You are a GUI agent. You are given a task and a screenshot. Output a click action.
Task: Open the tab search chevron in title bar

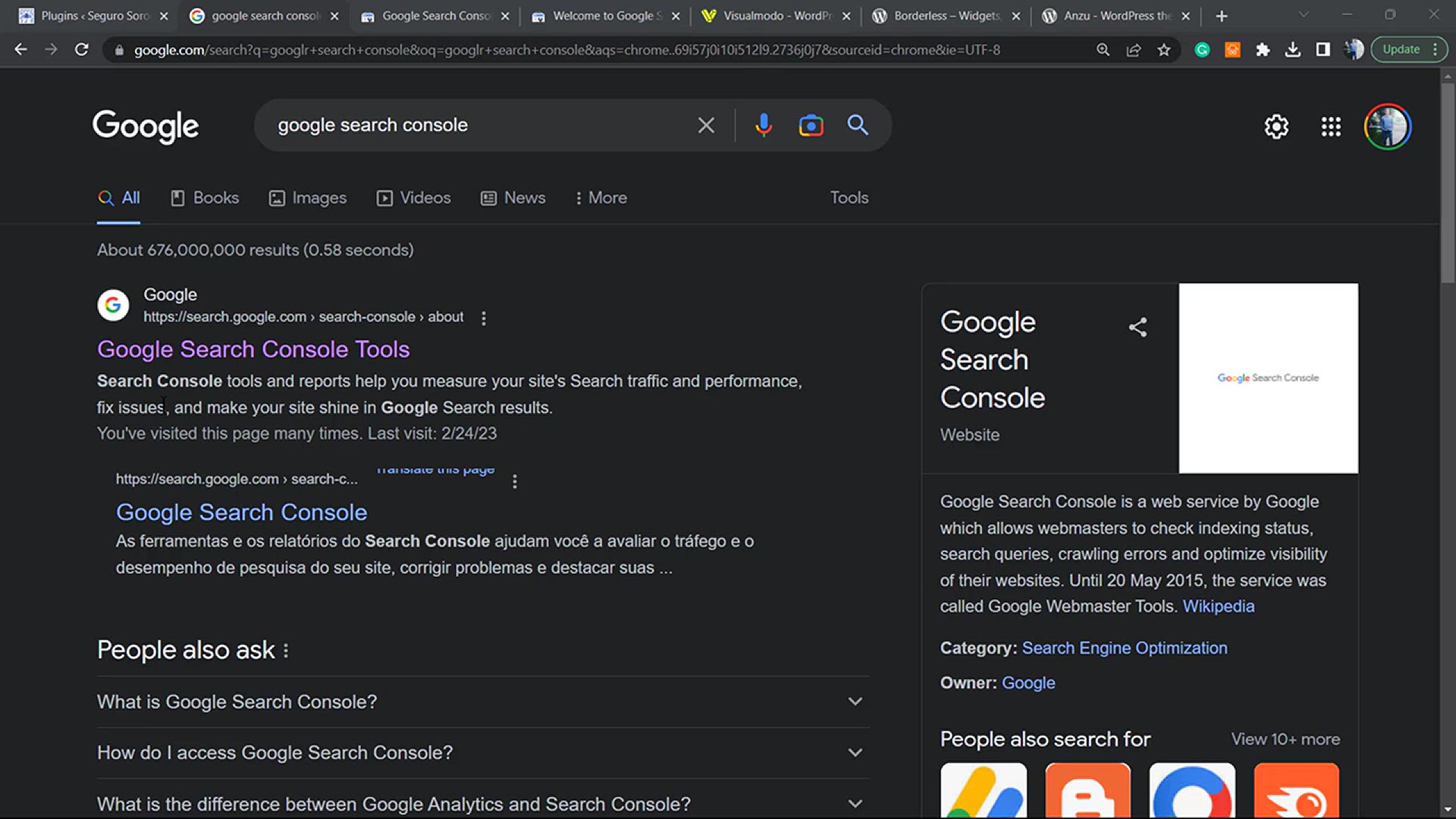coord(1304,15)
